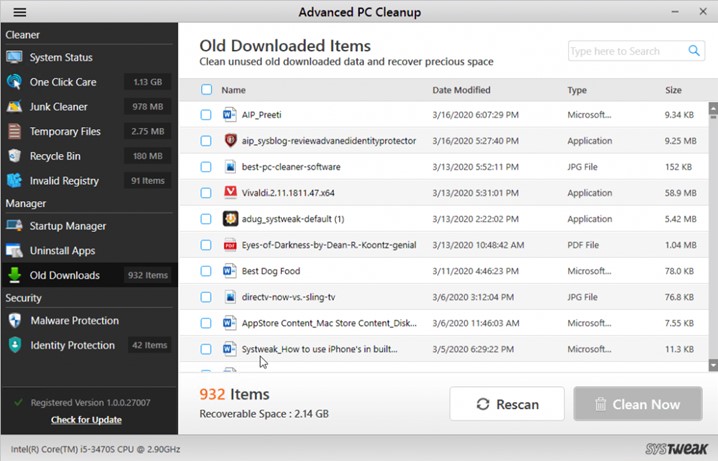718x461 pixels.
Task: Click the shield icon of aip_sysblog file
Action: [x=230, y=141]
